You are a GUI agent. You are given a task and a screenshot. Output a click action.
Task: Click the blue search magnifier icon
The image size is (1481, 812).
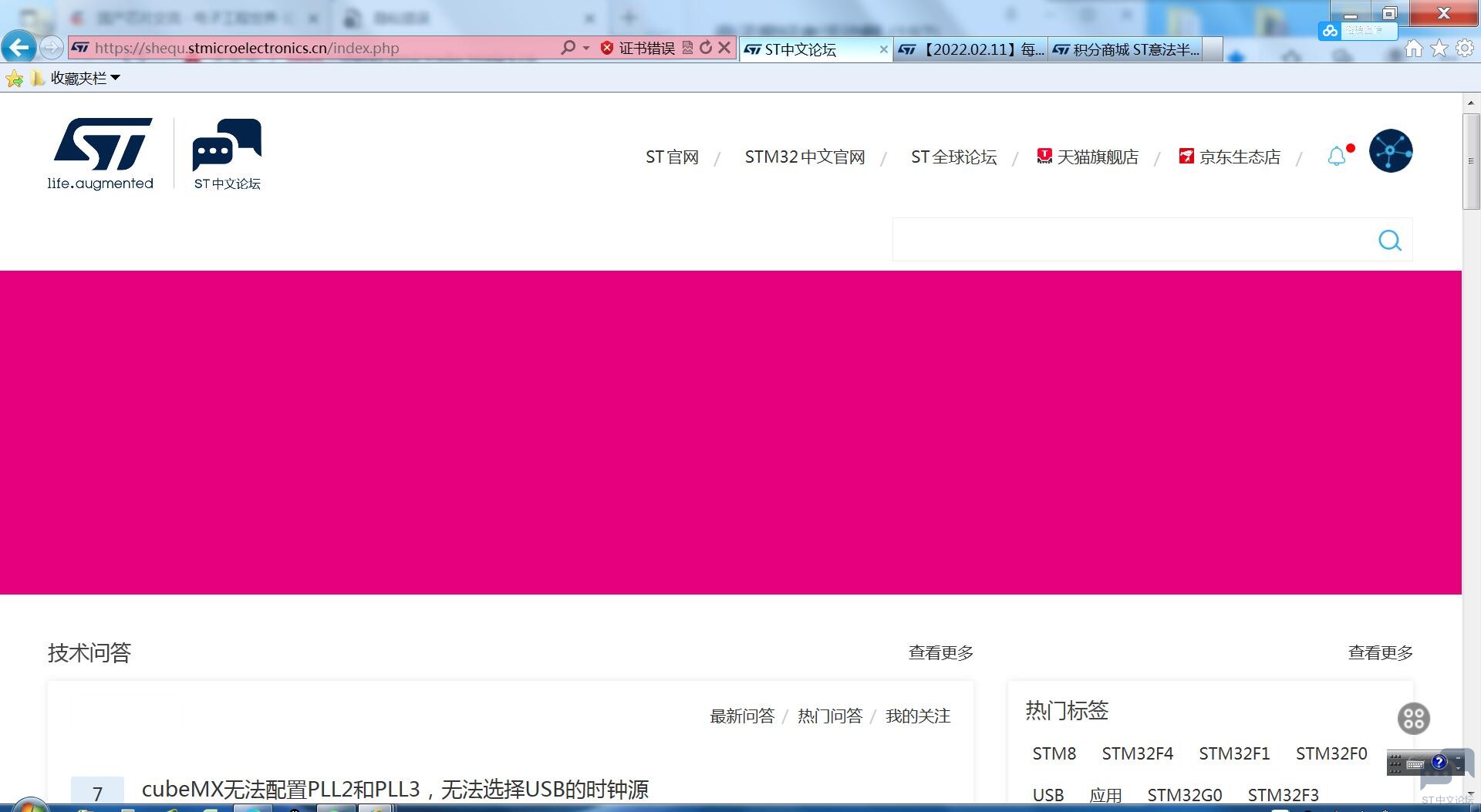coord(1390,241)
